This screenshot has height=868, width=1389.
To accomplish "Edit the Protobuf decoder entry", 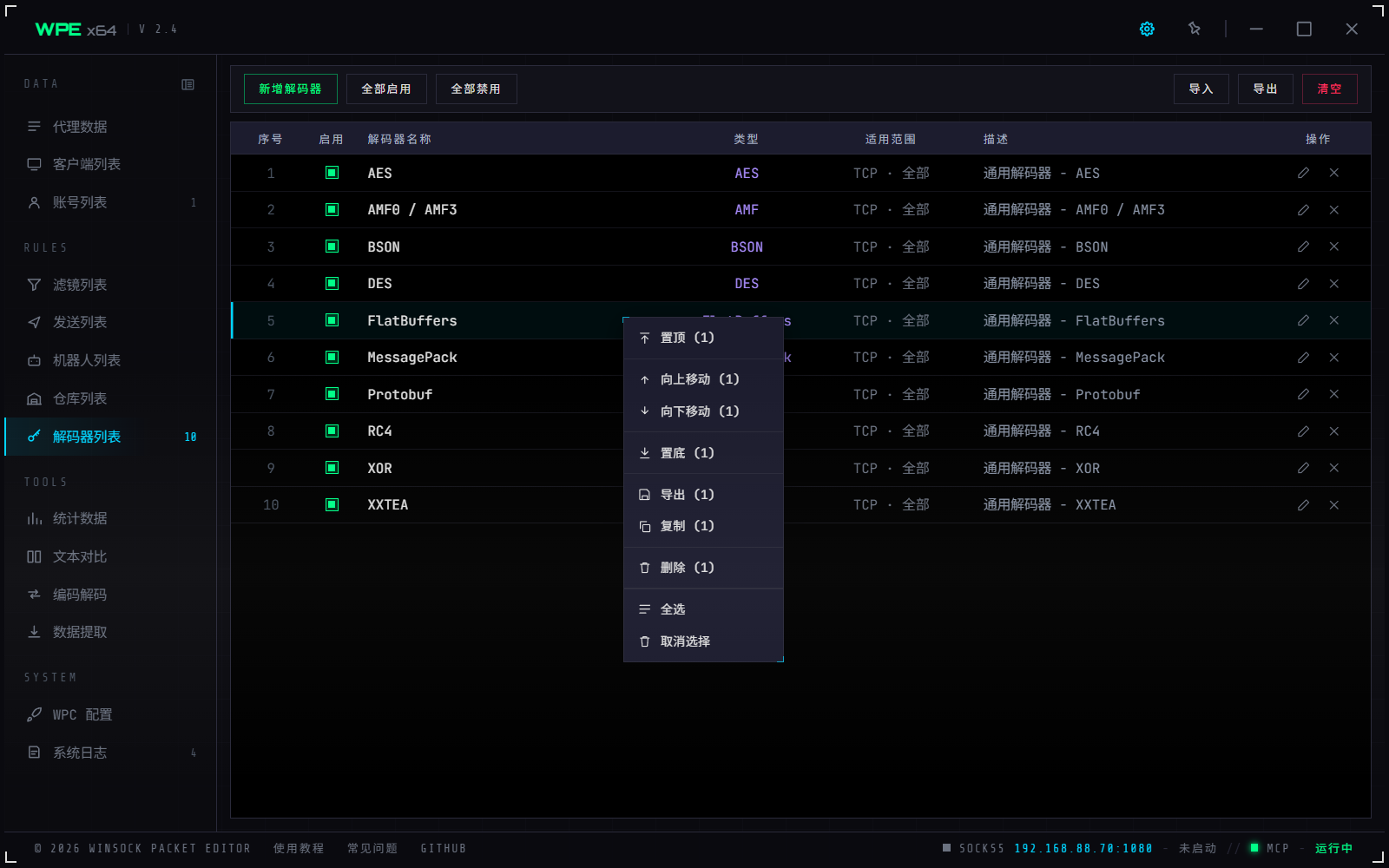I will tap(1303, 394).
